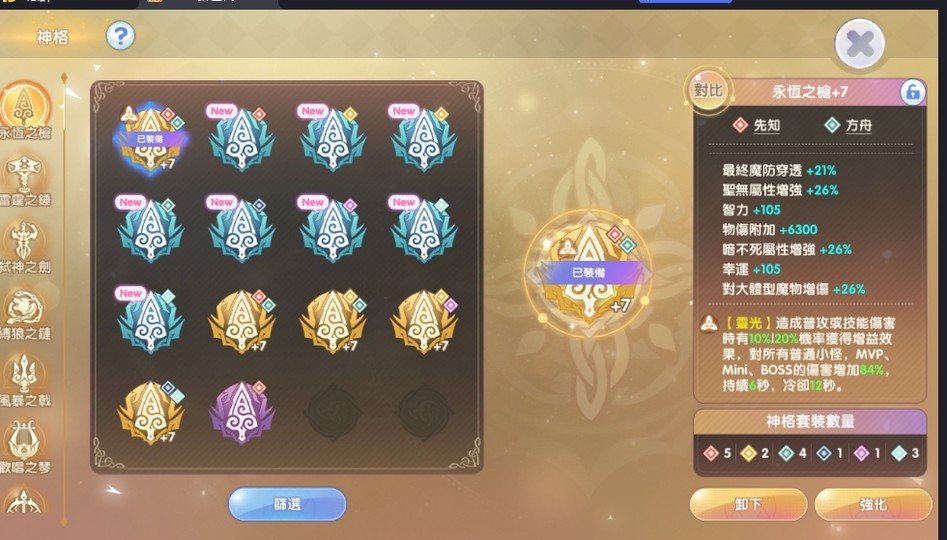
Task: Select 縛狼之鏈 icon in sidebar
Action: click(x=25, y=315)
